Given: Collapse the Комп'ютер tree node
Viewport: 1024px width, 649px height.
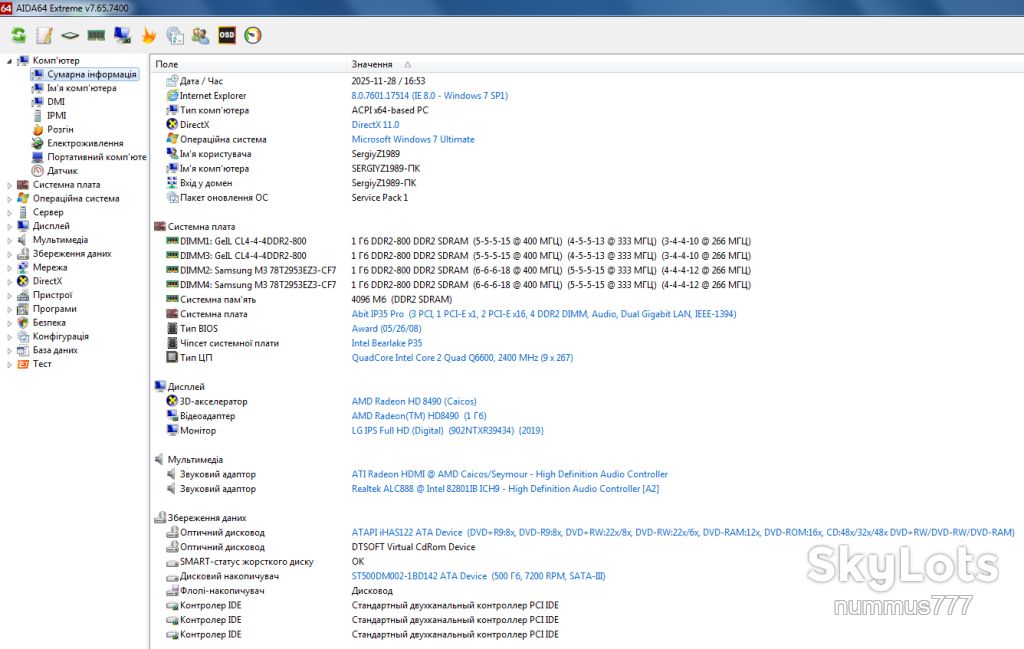Looking at the screenshot, I should coord(9,61).
